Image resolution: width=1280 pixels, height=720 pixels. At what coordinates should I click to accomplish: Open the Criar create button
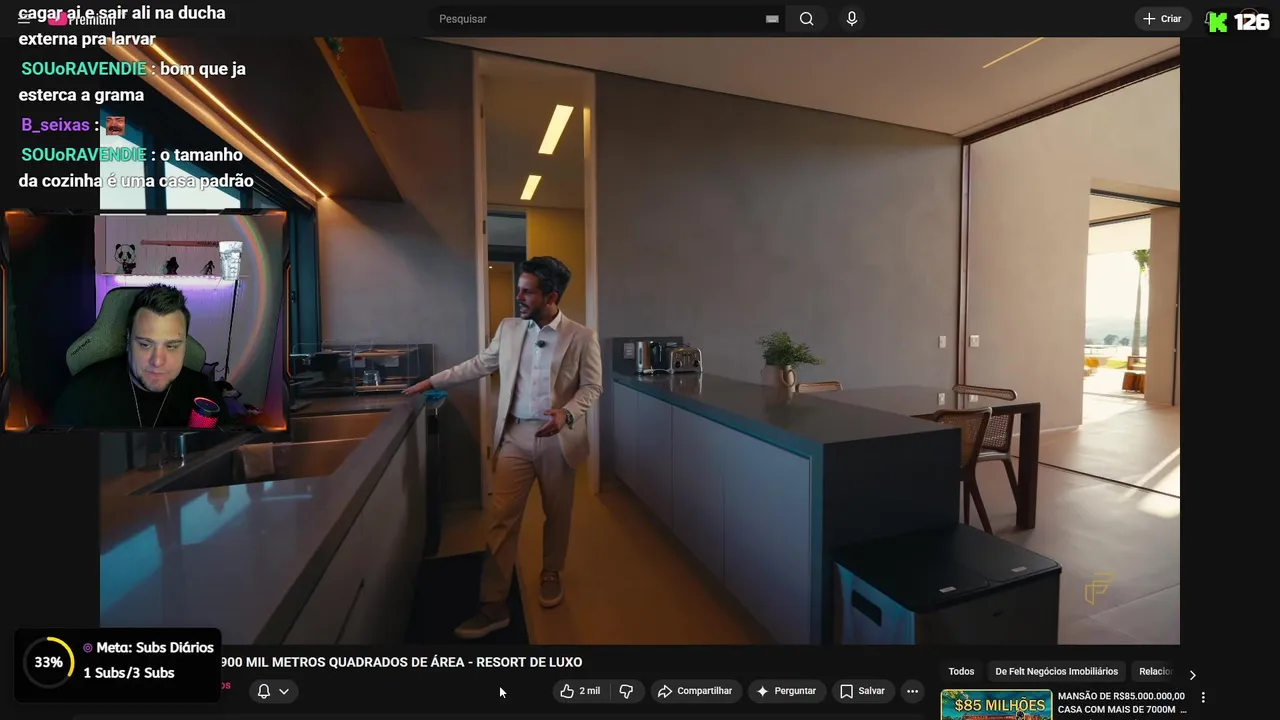point(1162,19)
